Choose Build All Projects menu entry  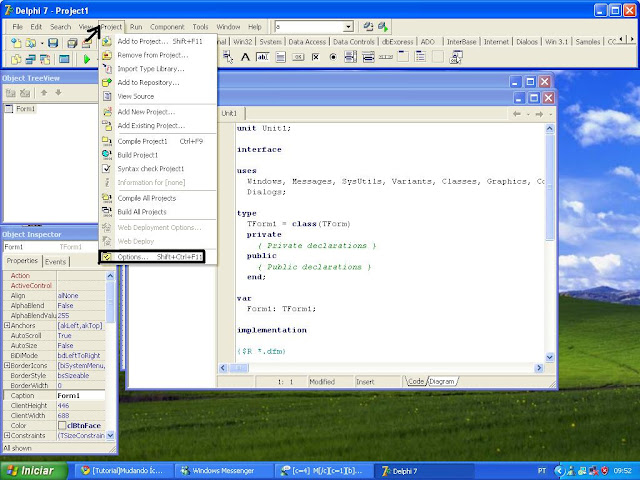[158, 212]
